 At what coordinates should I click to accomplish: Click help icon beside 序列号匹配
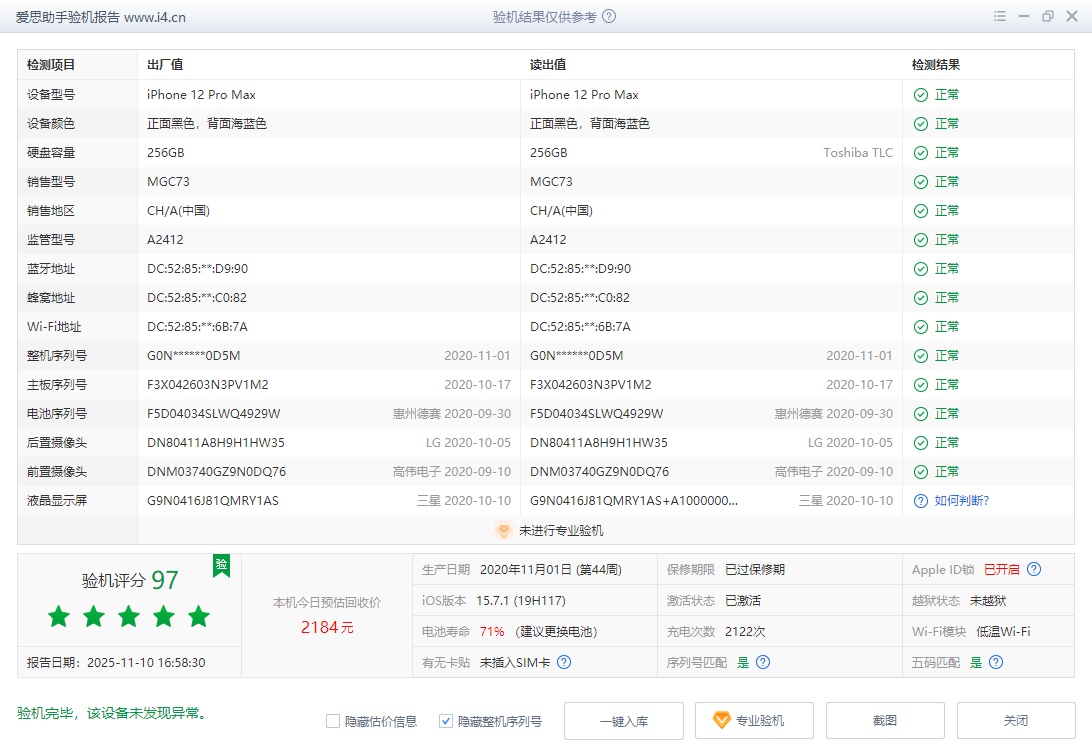click(x=763, y=662)
